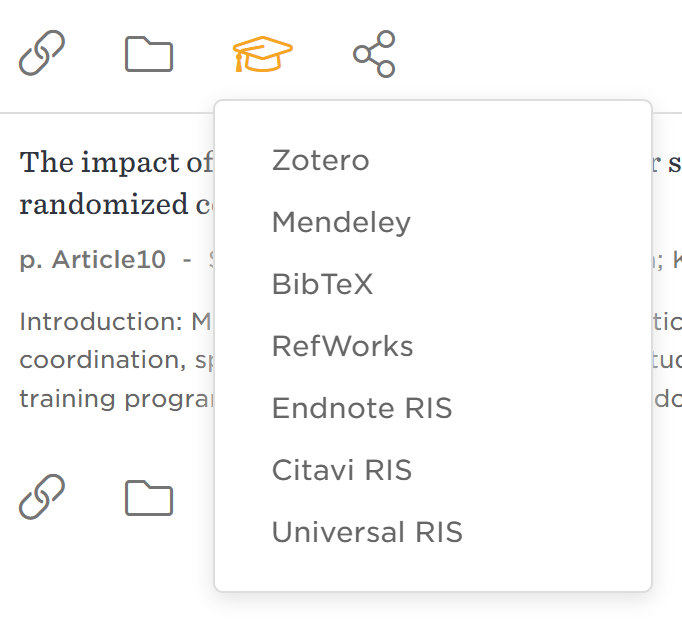Click the chain link icon below the abstract
The image size is (682, 625).
tap(42, 496)
